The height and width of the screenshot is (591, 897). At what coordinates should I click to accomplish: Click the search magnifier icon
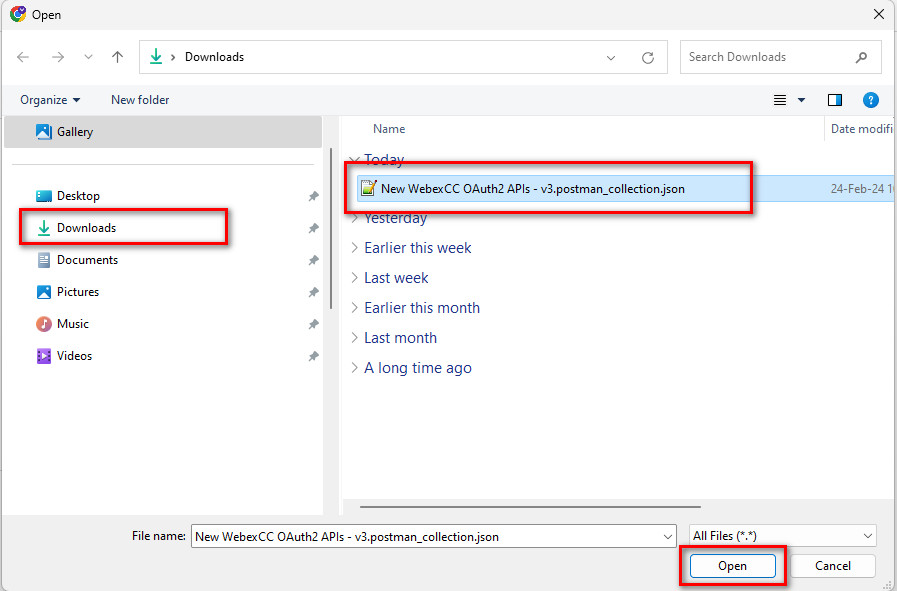(861, 57)
